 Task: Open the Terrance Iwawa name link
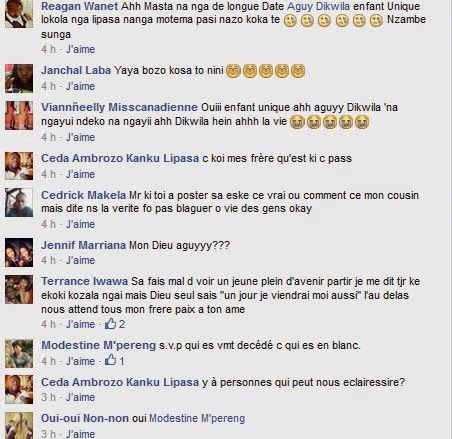click(85, 281)
